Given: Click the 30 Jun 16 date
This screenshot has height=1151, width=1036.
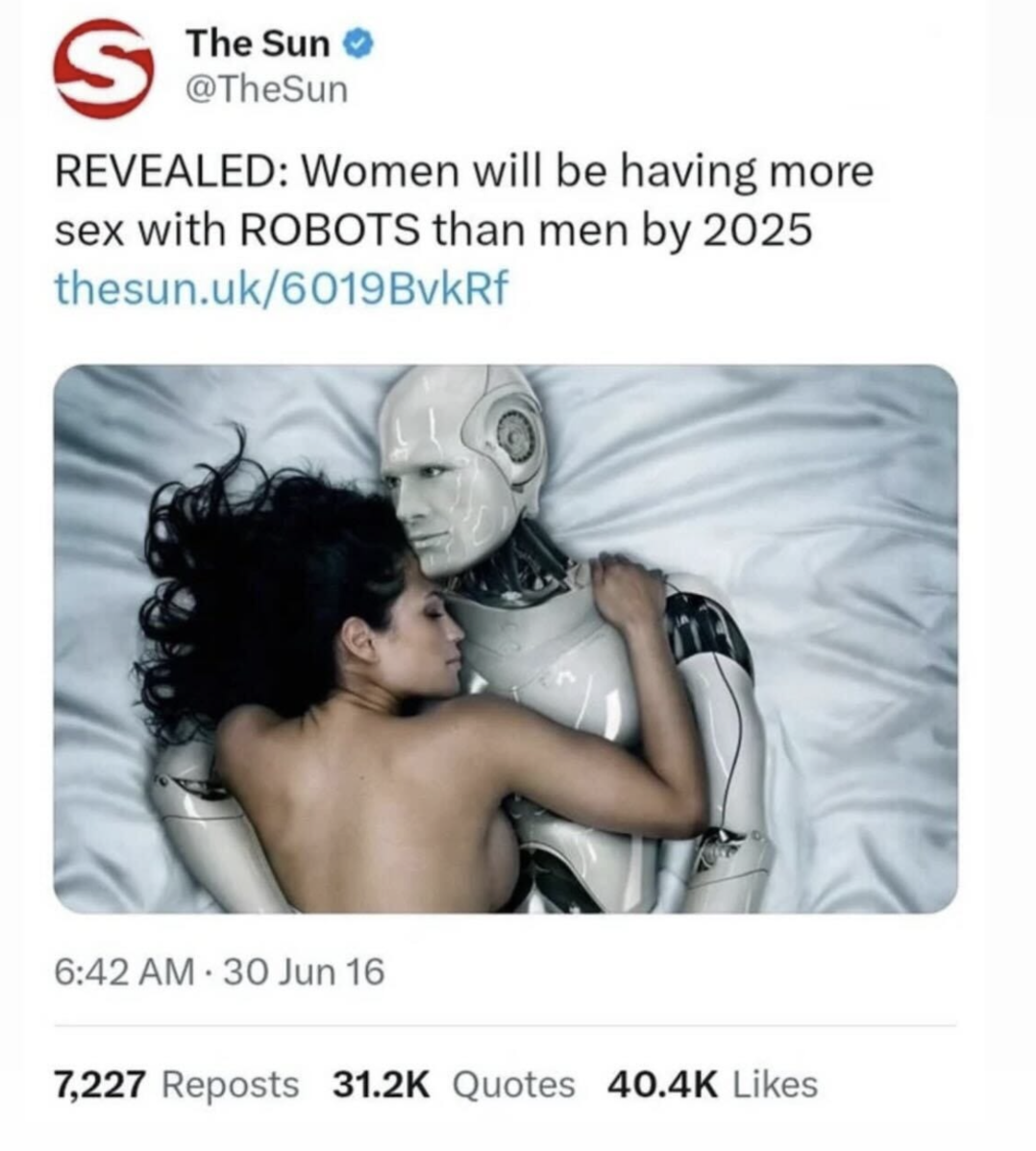Looking at the screenshot, I should click(x=304, y=972).
